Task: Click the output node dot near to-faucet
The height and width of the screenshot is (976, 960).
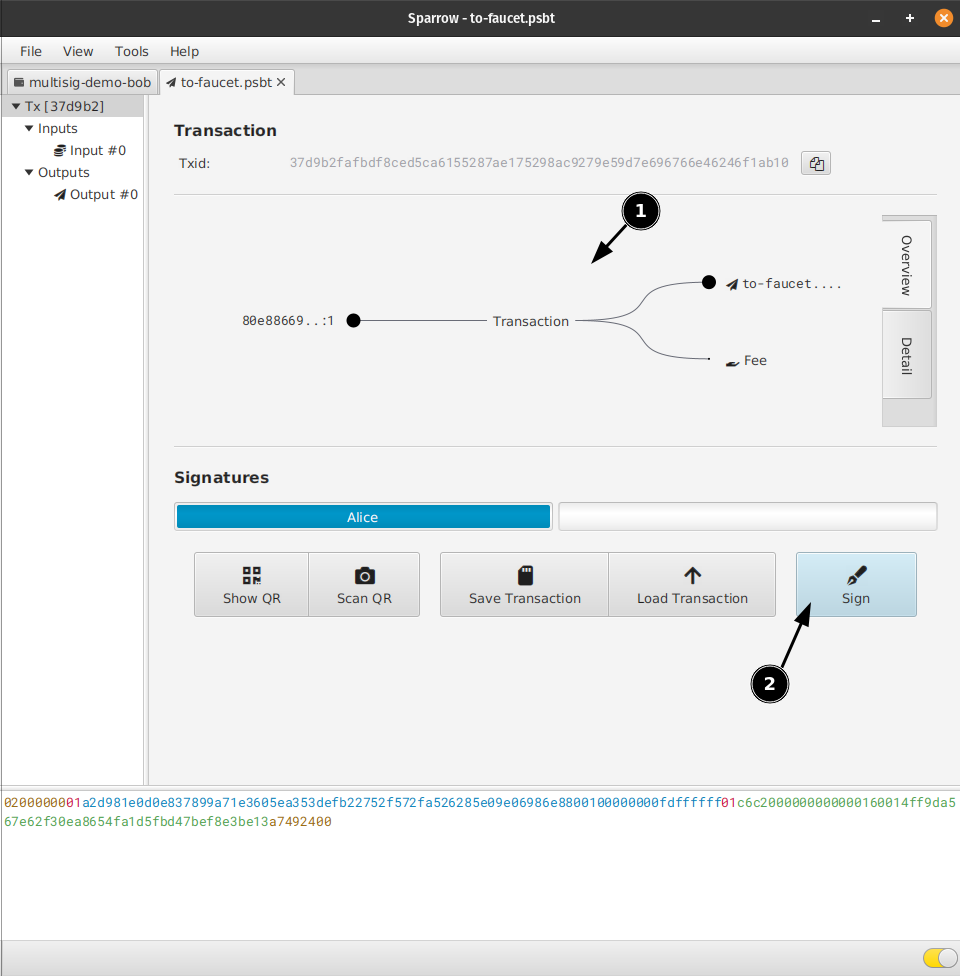Action: tap(708, 282)
